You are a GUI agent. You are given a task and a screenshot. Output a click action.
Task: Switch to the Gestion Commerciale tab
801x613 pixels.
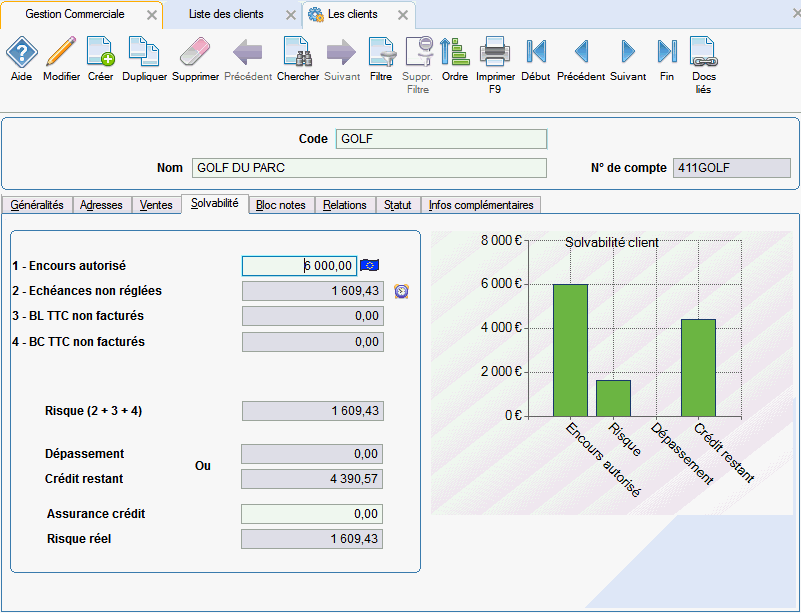coord(75,14)
